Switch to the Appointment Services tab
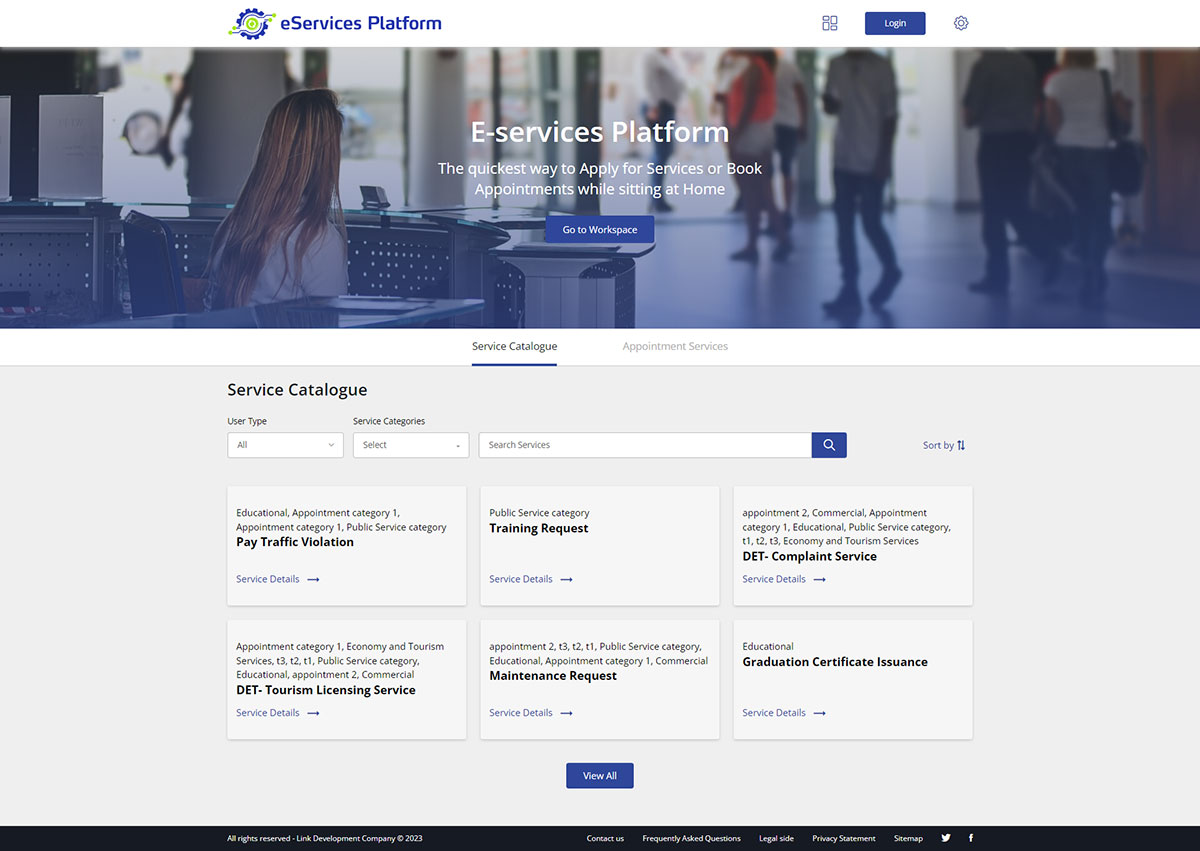Screen dimensions: 1200x851 point(675,347)
